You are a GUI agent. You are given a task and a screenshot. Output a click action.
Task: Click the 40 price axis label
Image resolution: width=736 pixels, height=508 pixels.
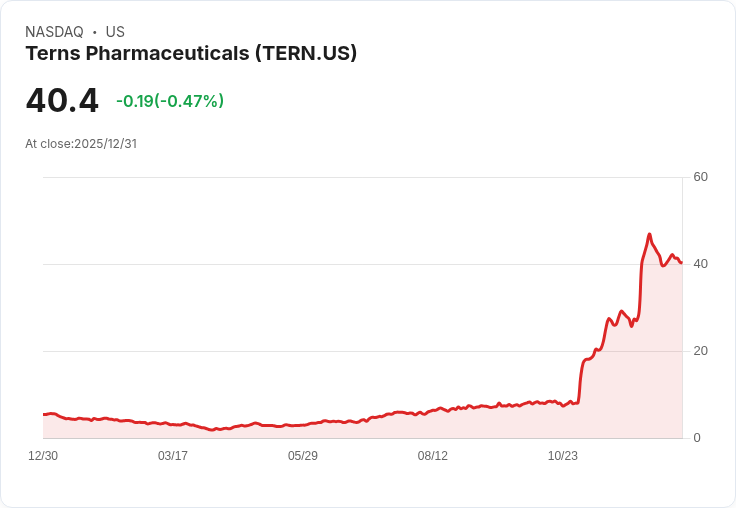(x=700, y=264)
